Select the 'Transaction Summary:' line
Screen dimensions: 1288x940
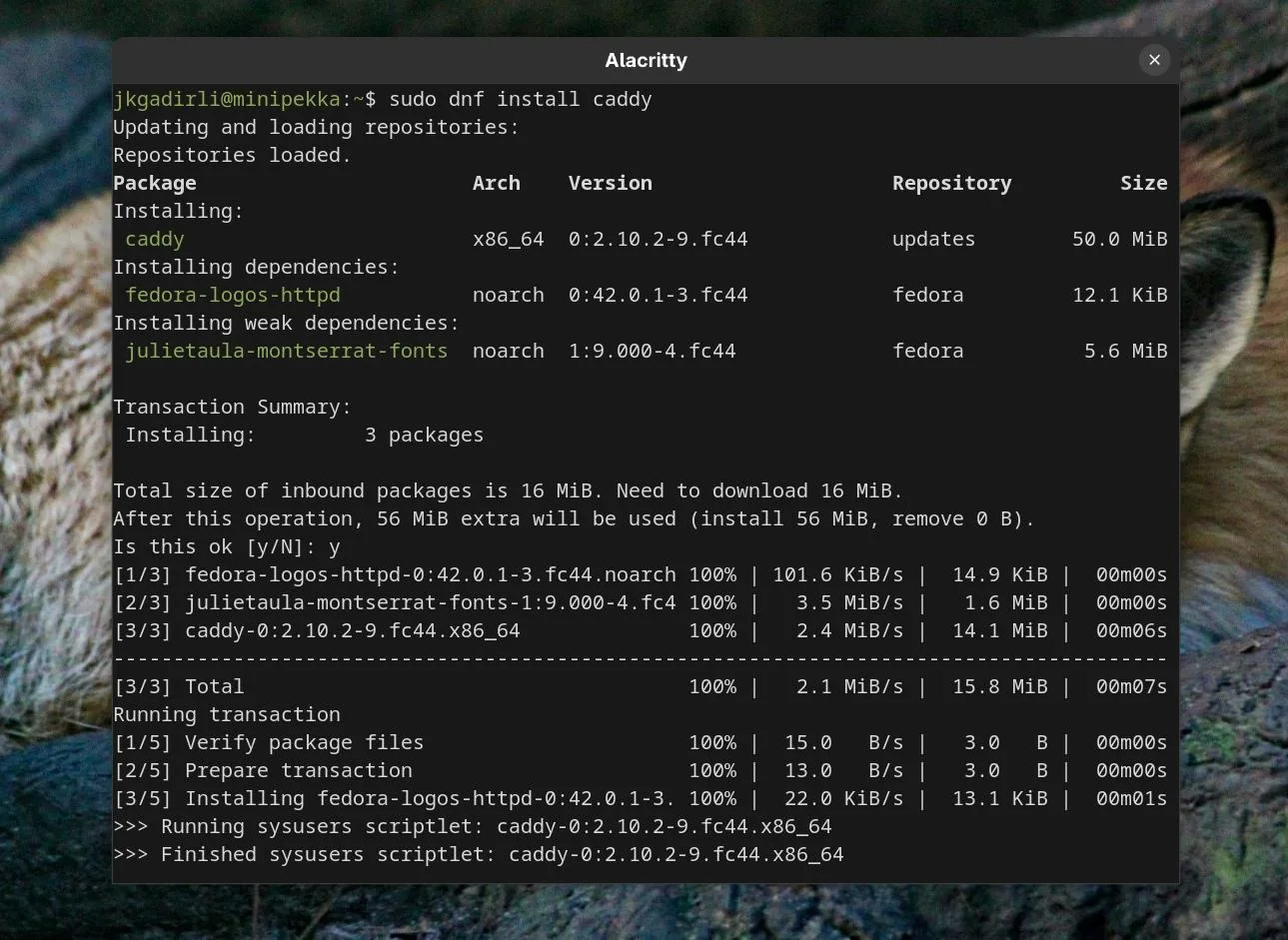point(233,407)
